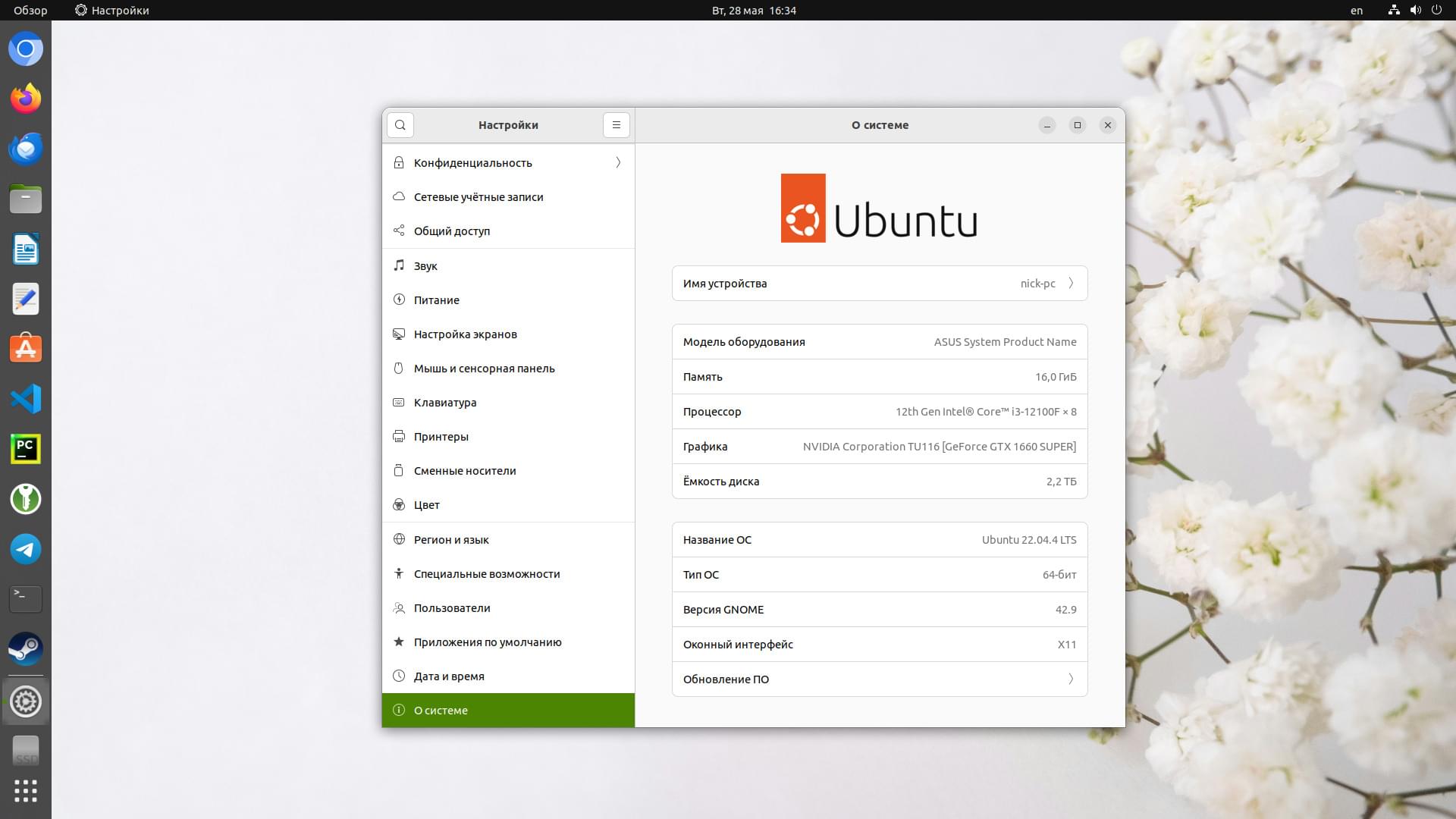
Task: Click the mouse icon beside Мышь и сенсорная панель
Action: click(x=399, y=368)
